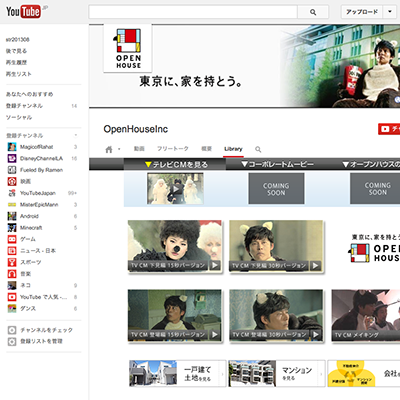Click the OPEN HOUSE logo in banner
400x400 pixels.
pos(128,48)
